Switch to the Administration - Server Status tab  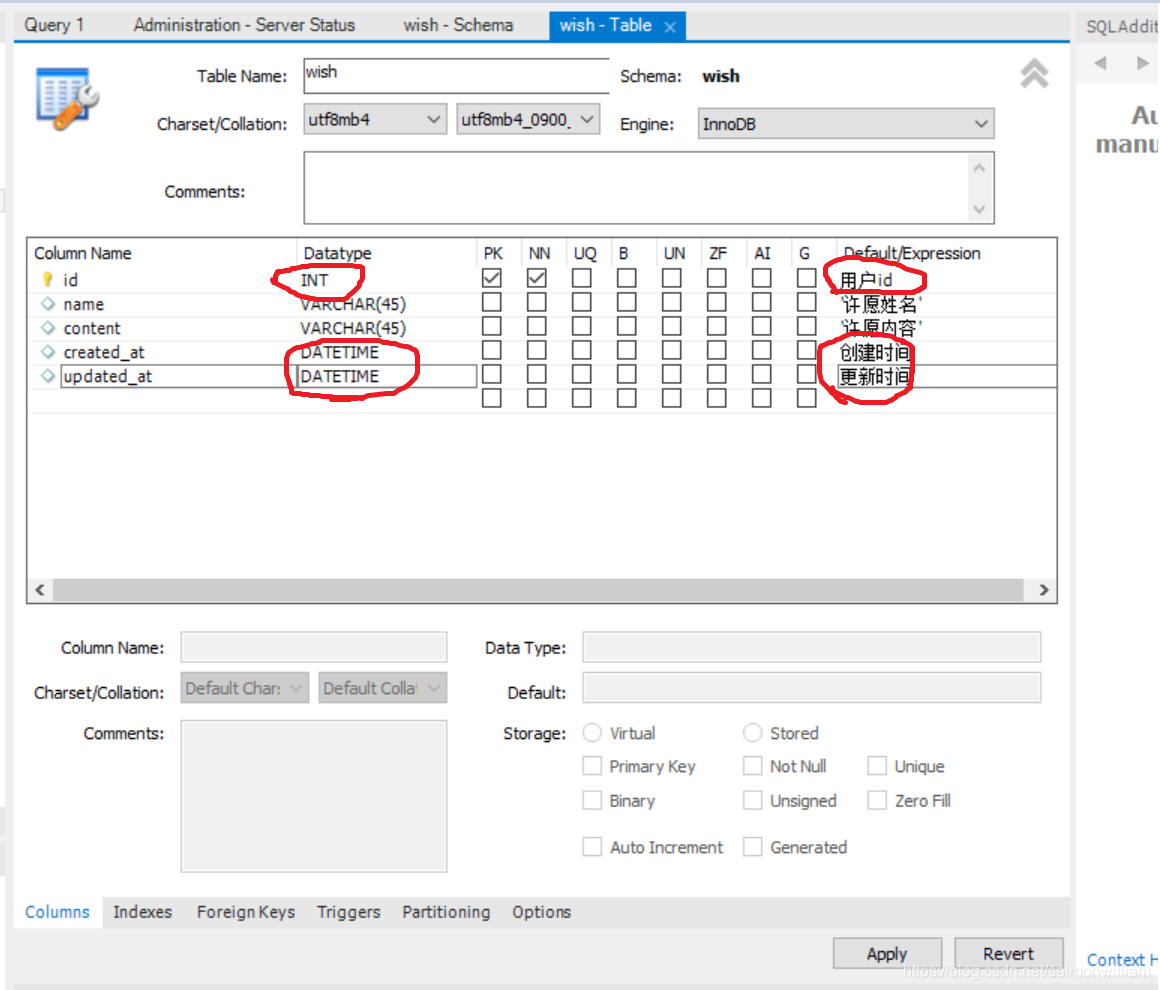click(243, 24)
